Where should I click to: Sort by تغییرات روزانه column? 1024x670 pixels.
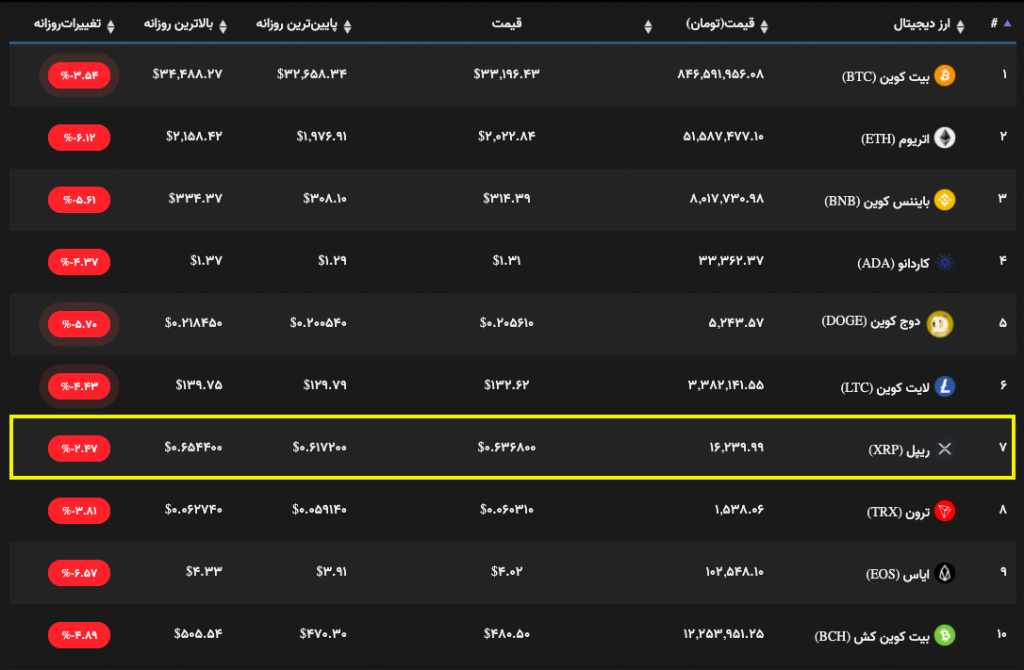point(110,25)
